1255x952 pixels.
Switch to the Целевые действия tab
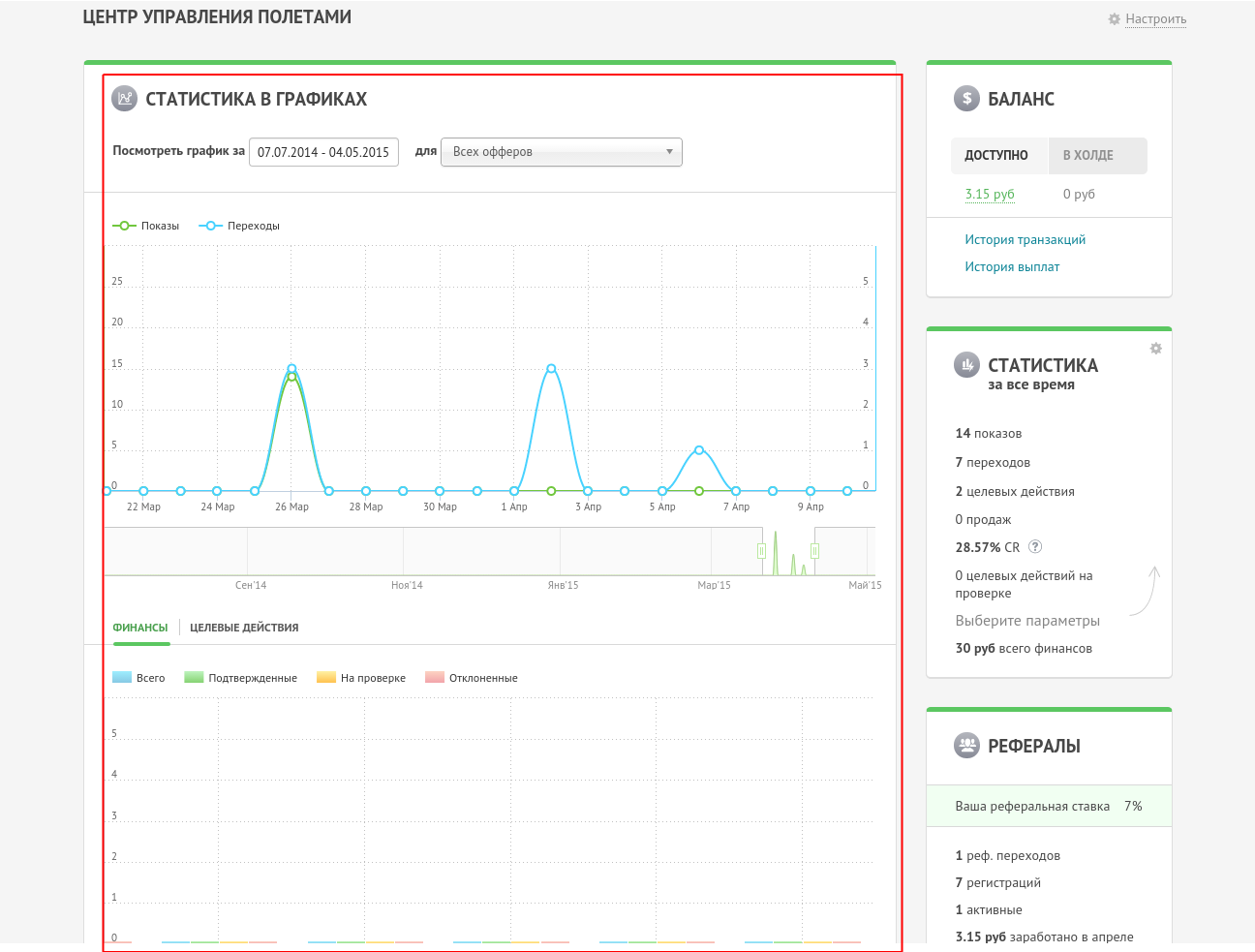pyautogui.click(x=244, y=628)
